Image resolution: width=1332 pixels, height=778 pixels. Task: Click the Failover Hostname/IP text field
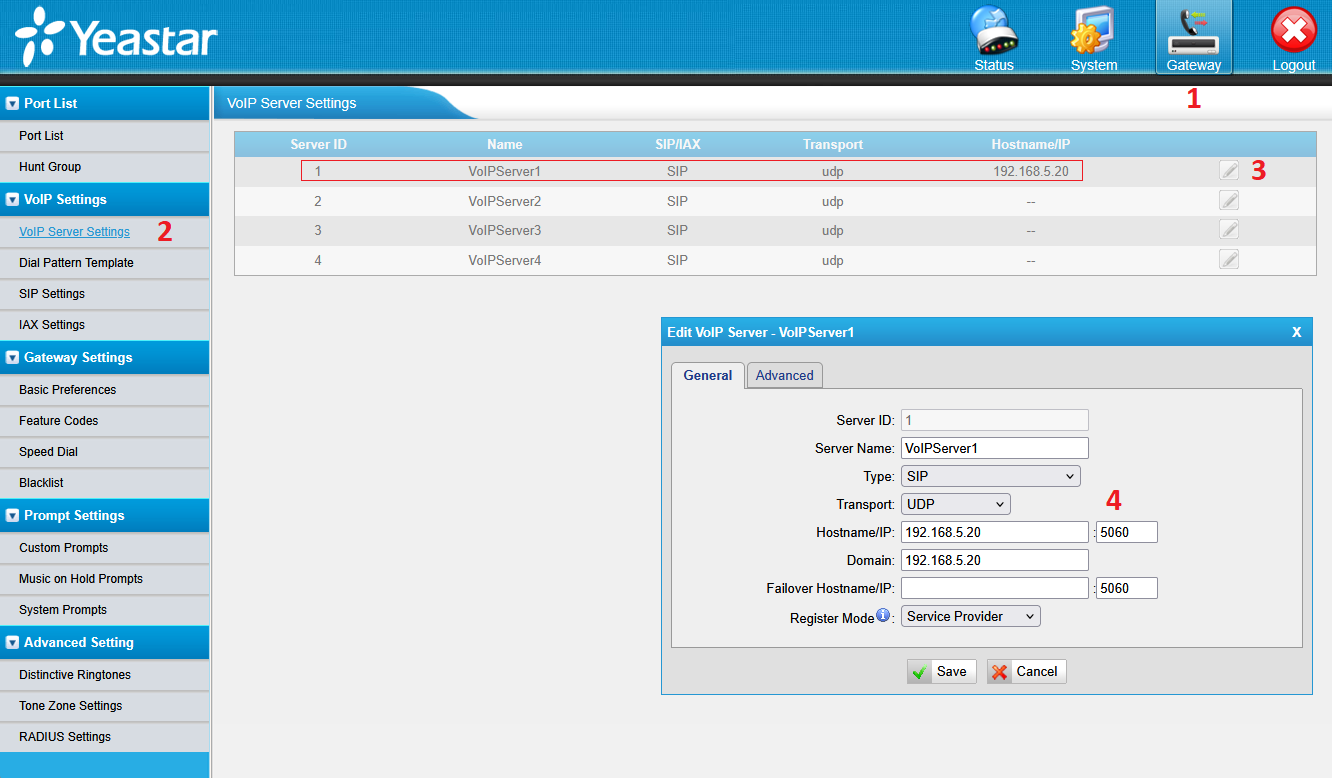(994, 588)
